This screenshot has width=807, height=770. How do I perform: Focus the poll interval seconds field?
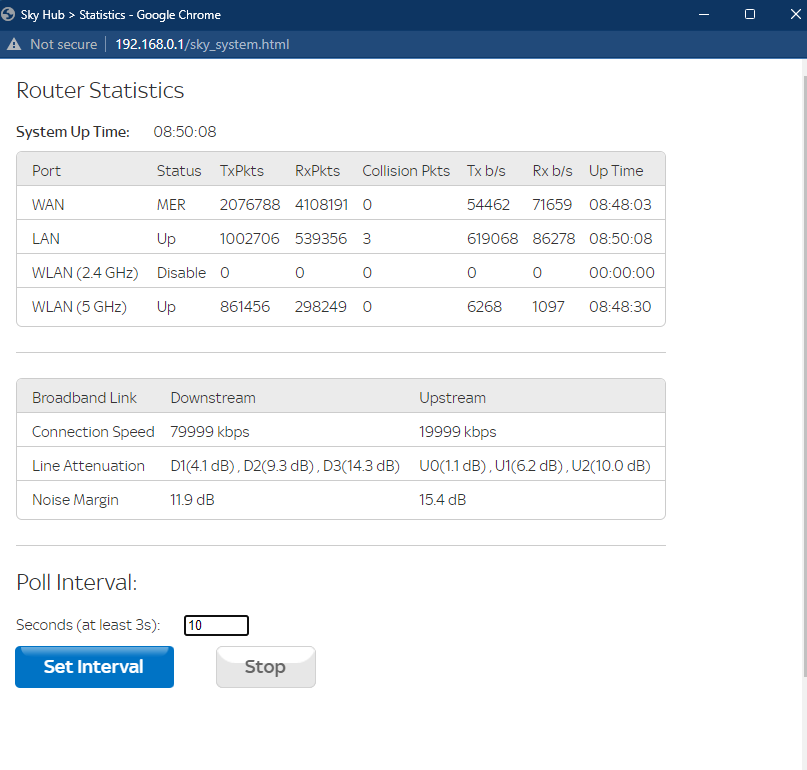pos(216,626)
